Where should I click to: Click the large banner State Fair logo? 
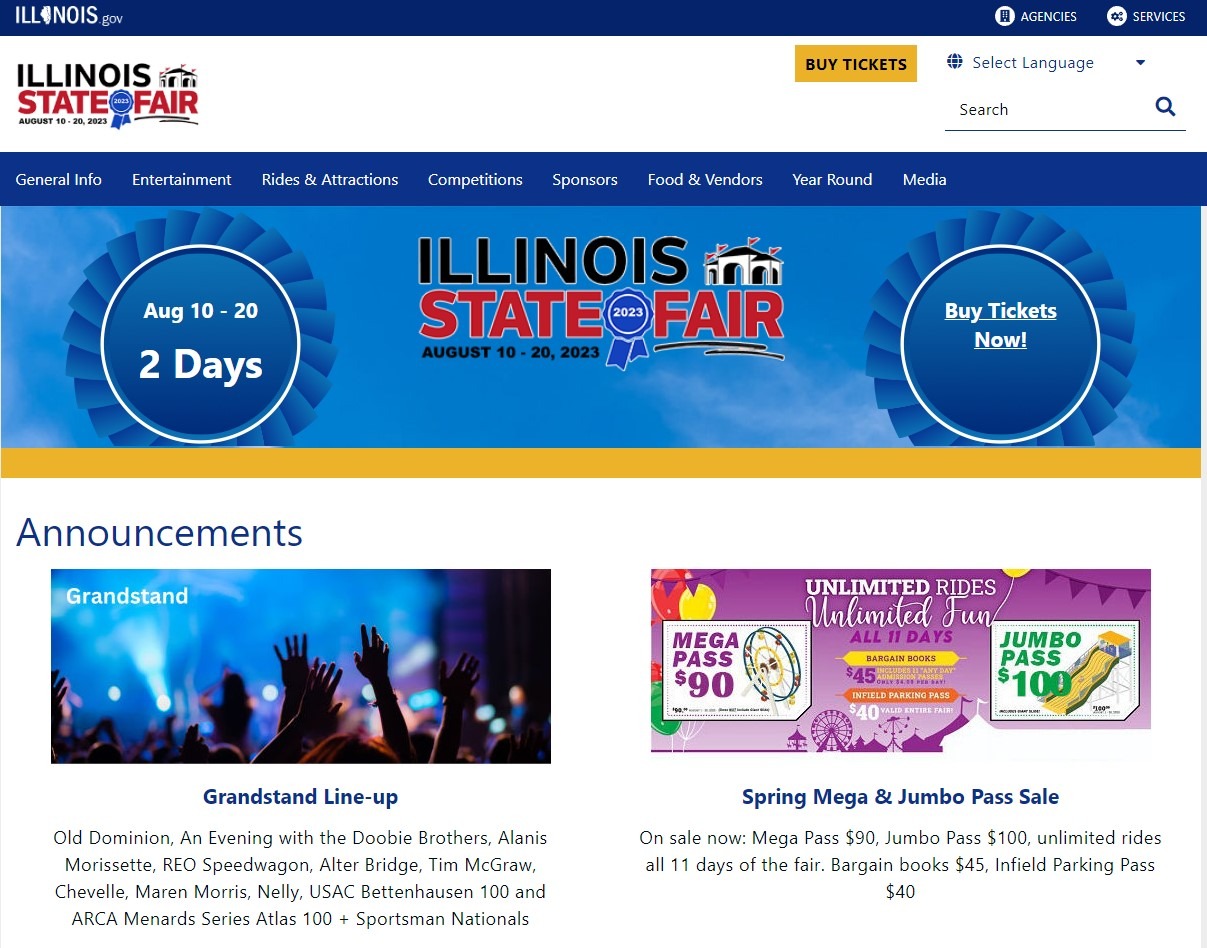[x=601, y=302]
